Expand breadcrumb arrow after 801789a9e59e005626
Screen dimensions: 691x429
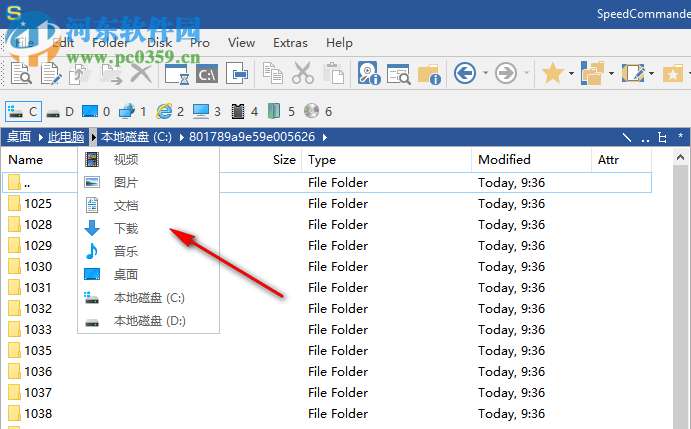pos(325,137)
